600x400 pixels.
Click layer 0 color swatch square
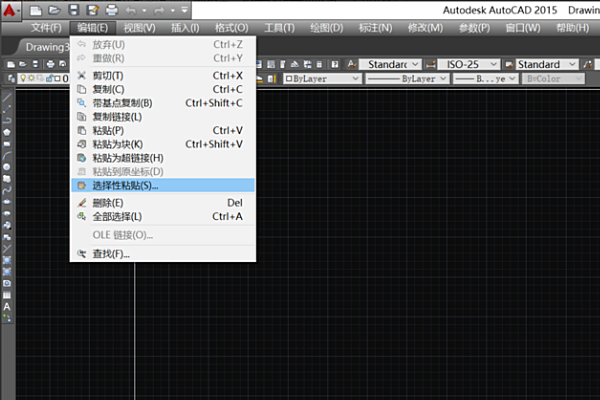(x=57, y=78)
